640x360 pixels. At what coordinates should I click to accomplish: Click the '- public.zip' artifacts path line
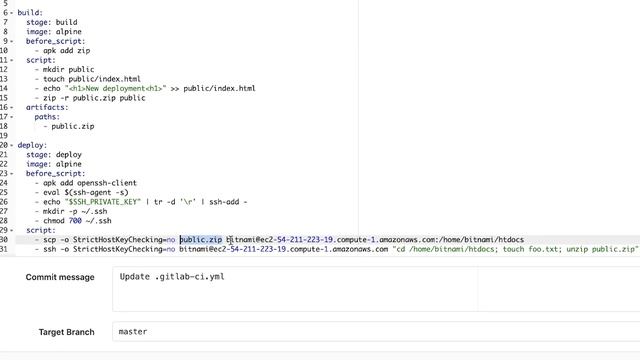(x=68, y=126)
